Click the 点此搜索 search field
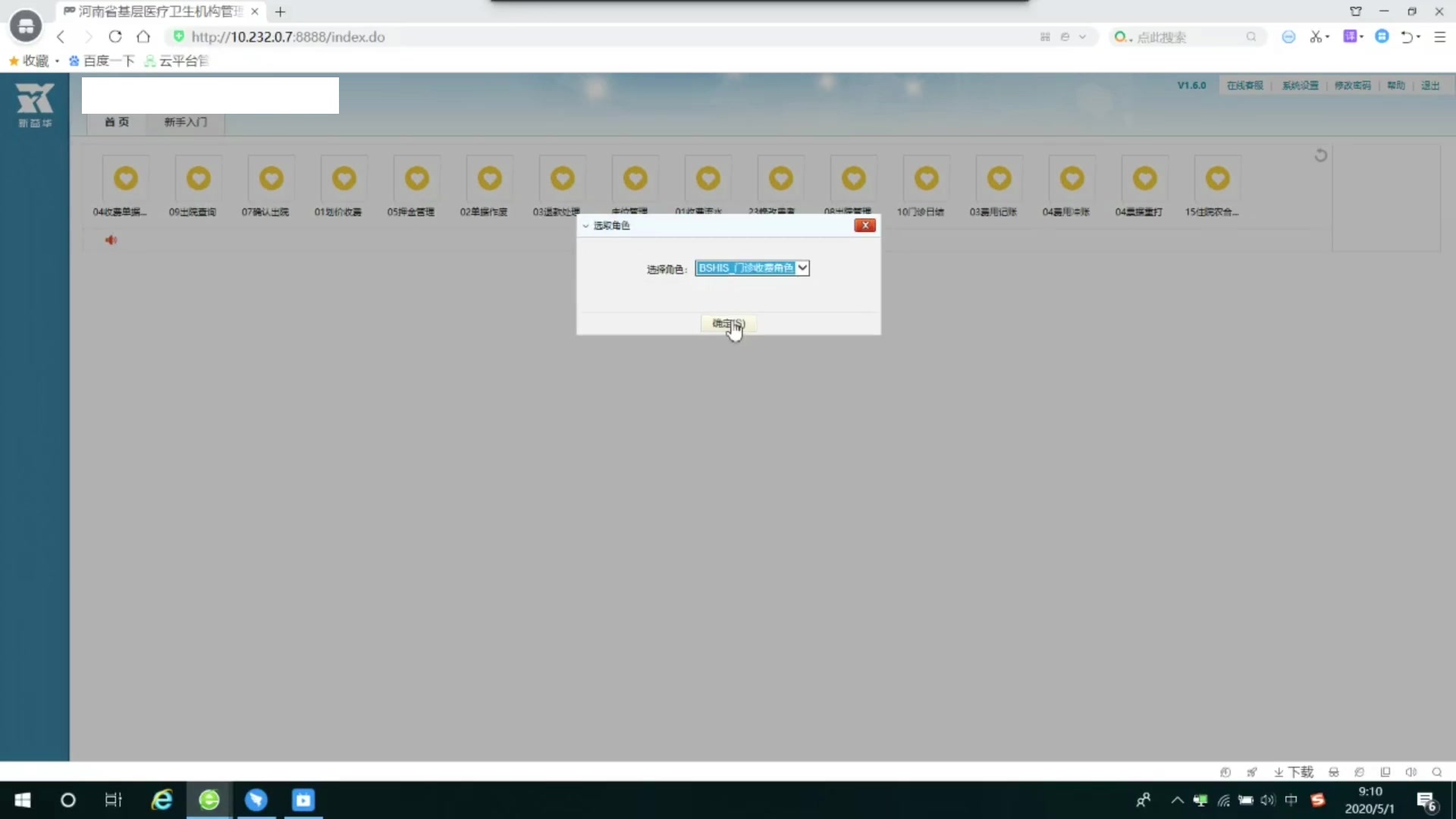This screenshot has width=1456, height=819. 1187,36
